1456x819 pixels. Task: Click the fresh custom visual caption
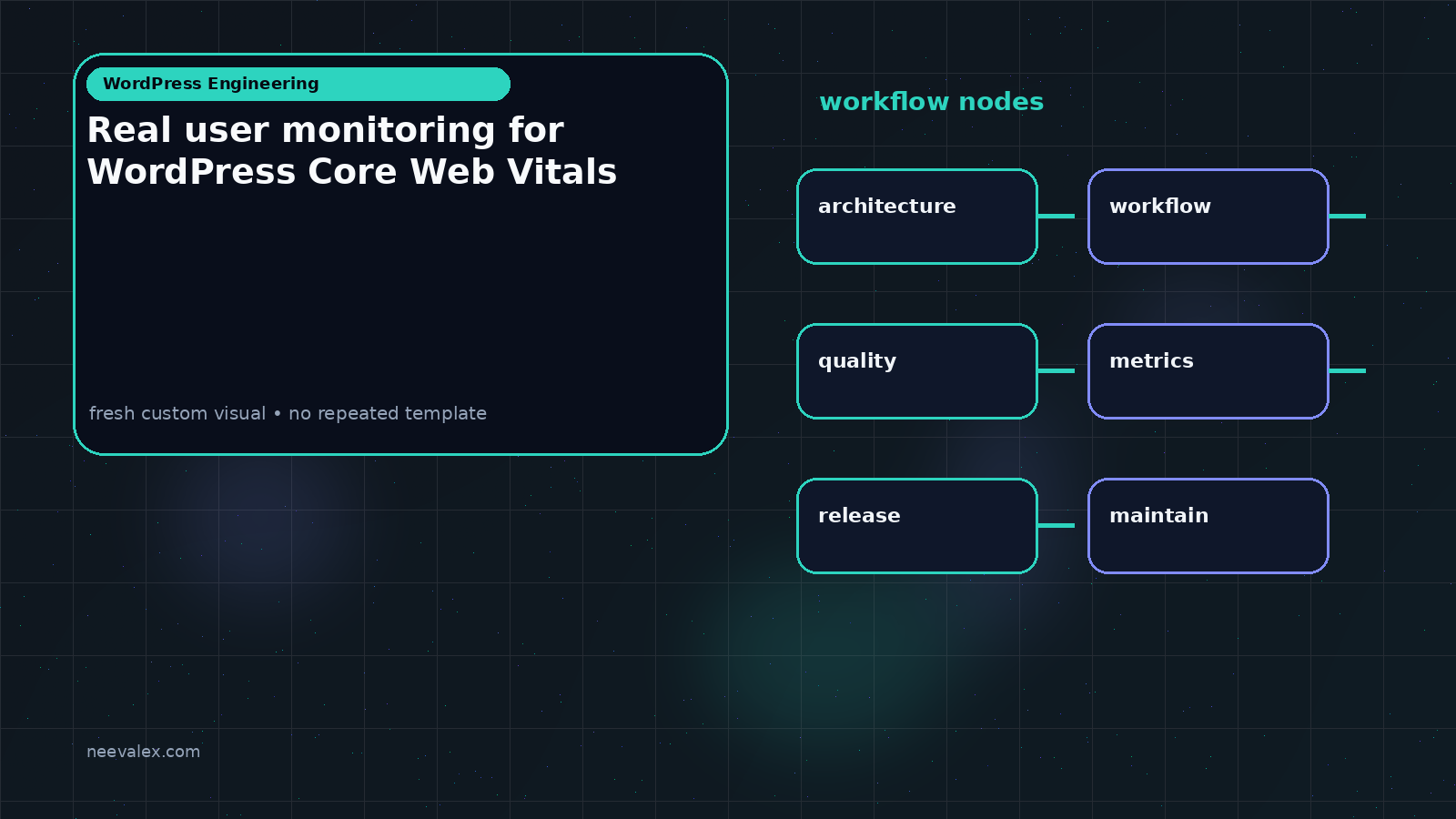[x=288, y=413]
